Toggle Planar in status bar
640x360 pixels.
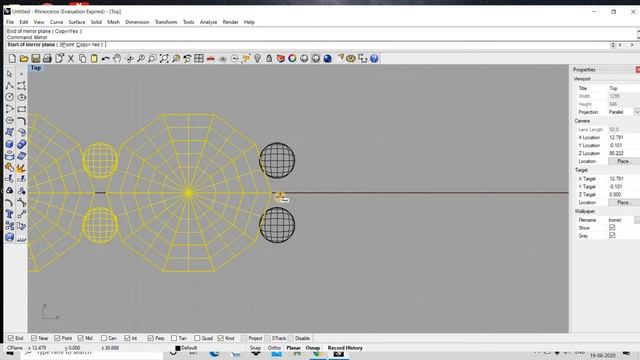click(x=293, y=348)
